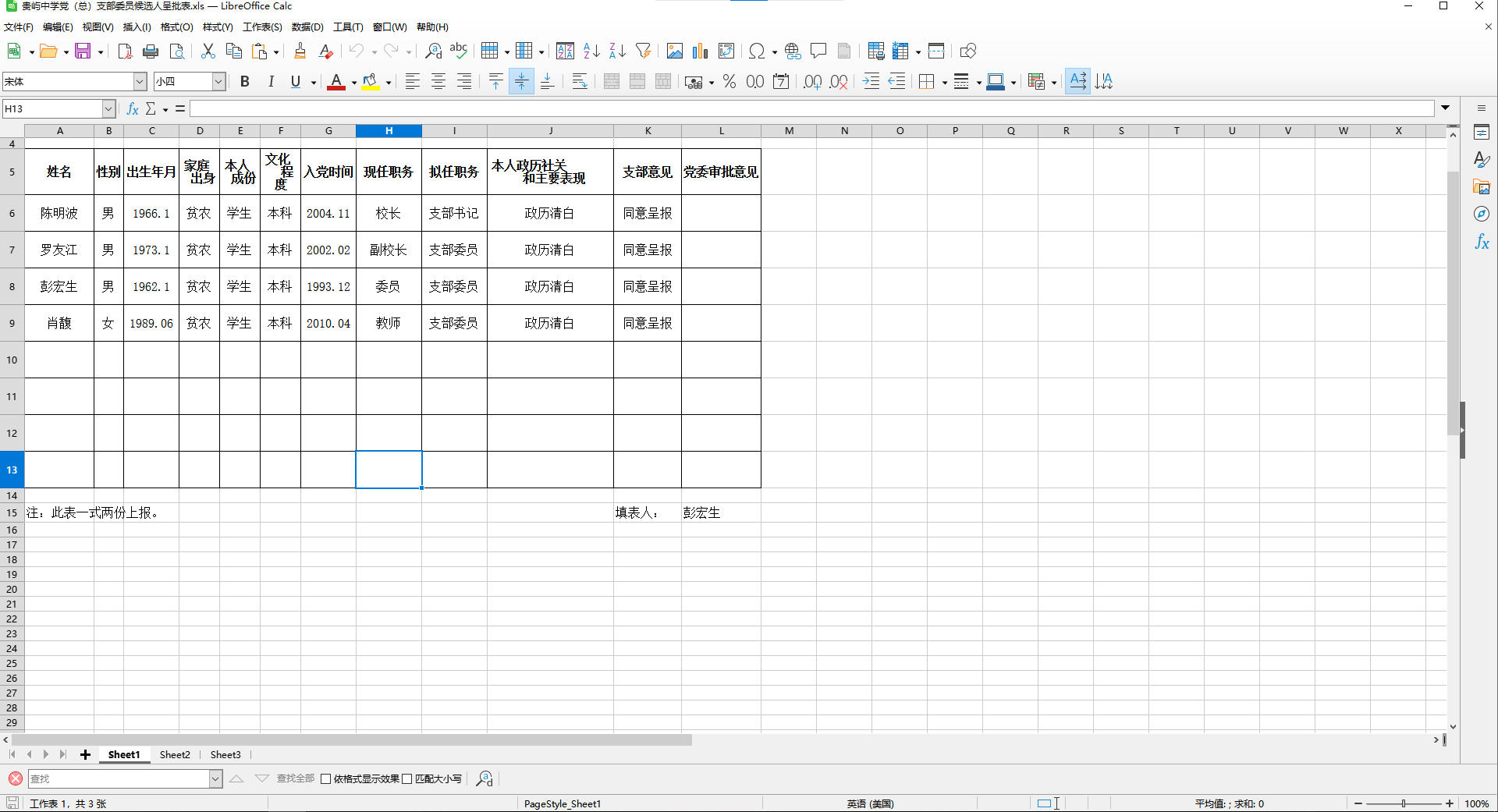This screenshot has height=812, width=1498.
Task: Open the font name 宋体 dropdown
Action: [140, 81]
